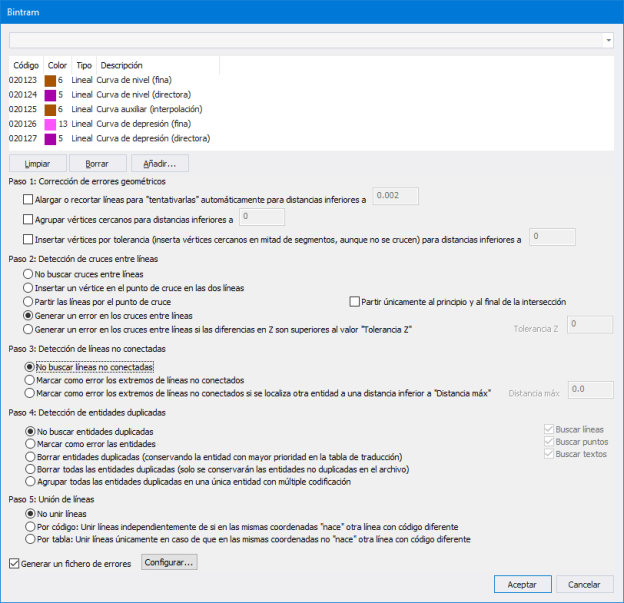Select row Curva de nivel (directora)
The height and width of the screenshot is (603, 624).
click(x=147, y=94)
